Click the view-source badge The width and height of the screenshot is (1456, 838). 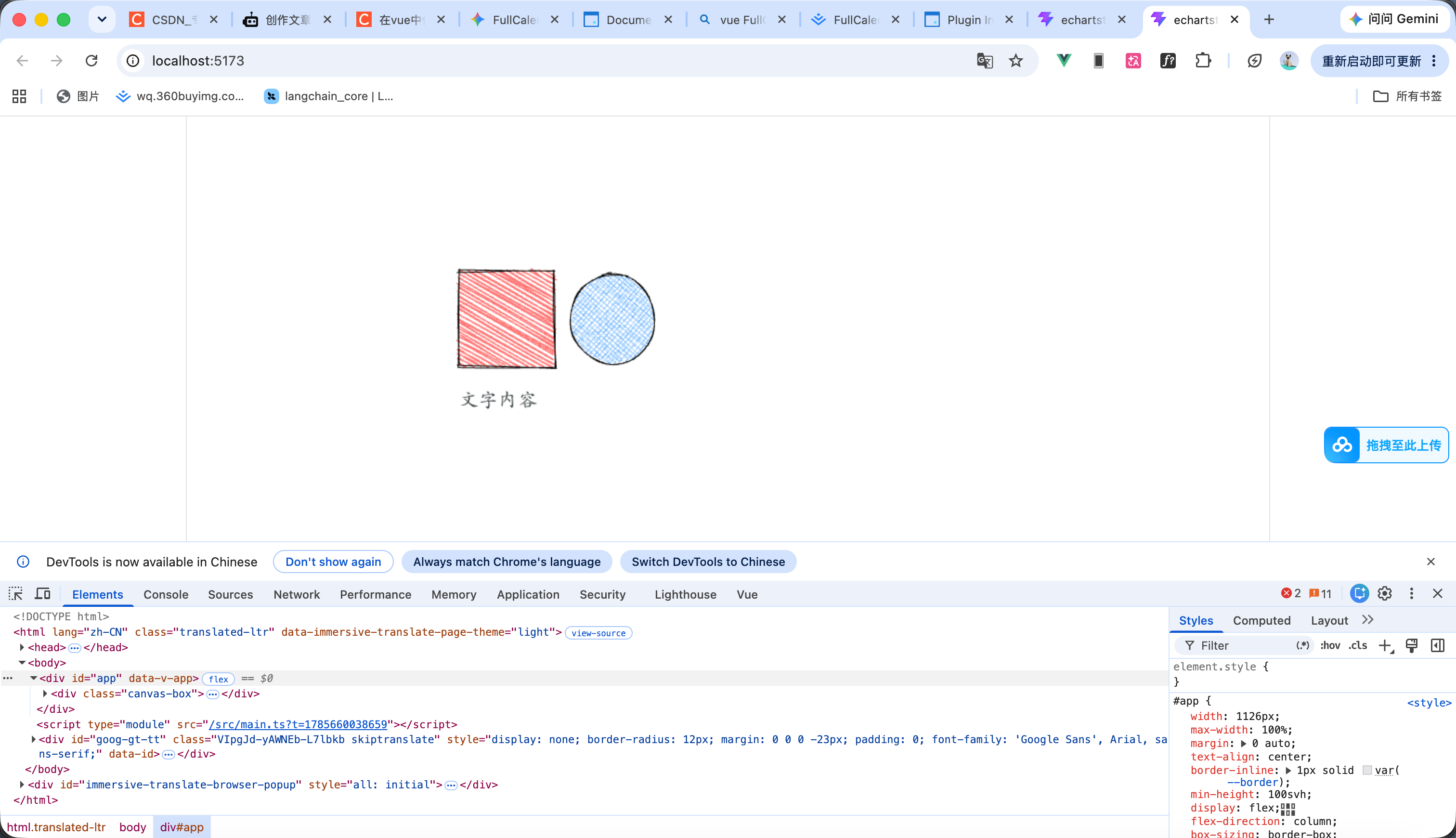[598, 633]
